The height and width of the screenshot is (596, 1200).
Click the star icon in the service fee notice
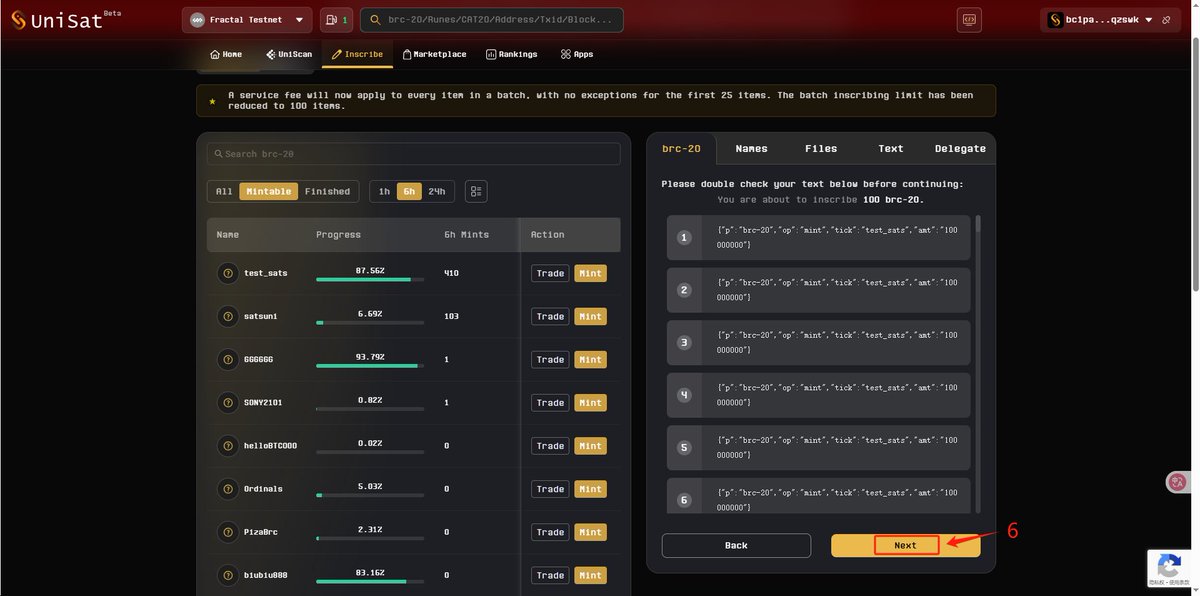212,100
